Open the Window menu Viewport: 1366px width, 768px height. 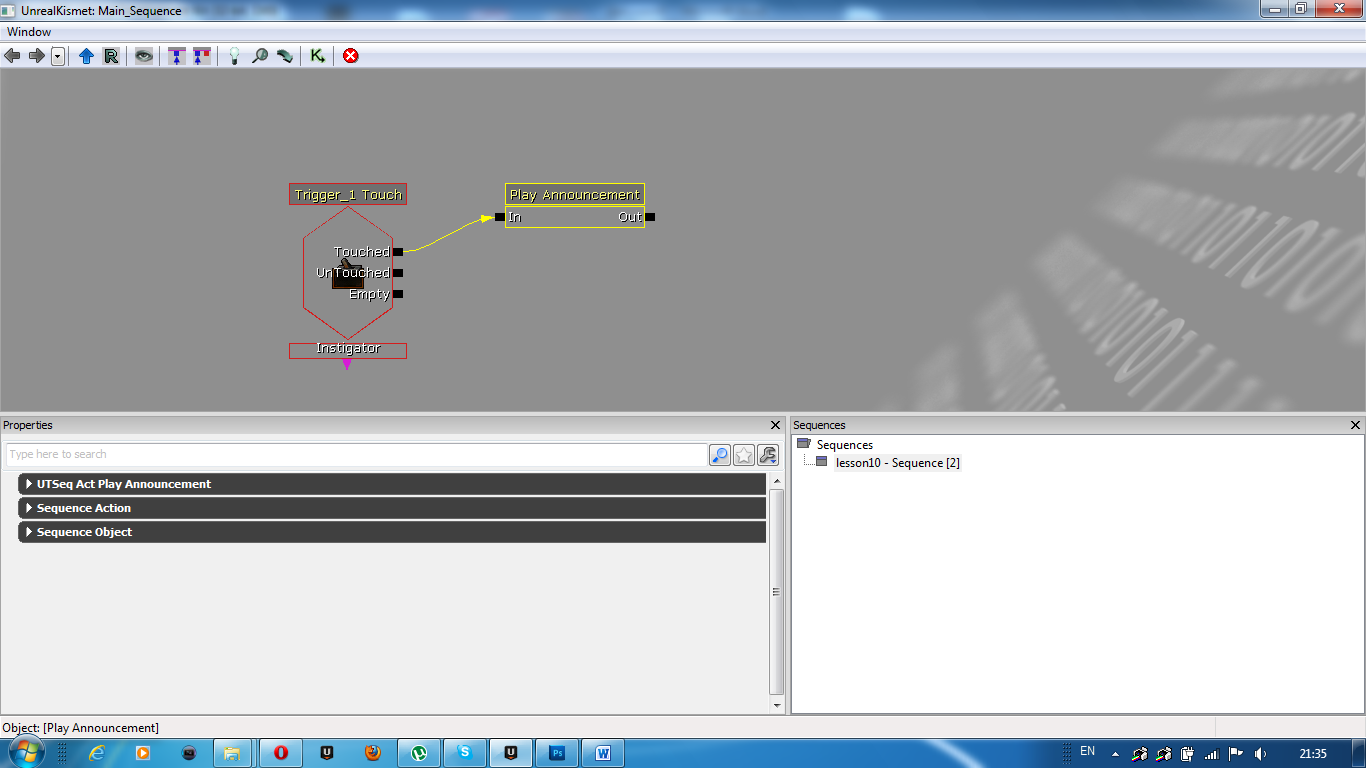click(x=29, y=32)
